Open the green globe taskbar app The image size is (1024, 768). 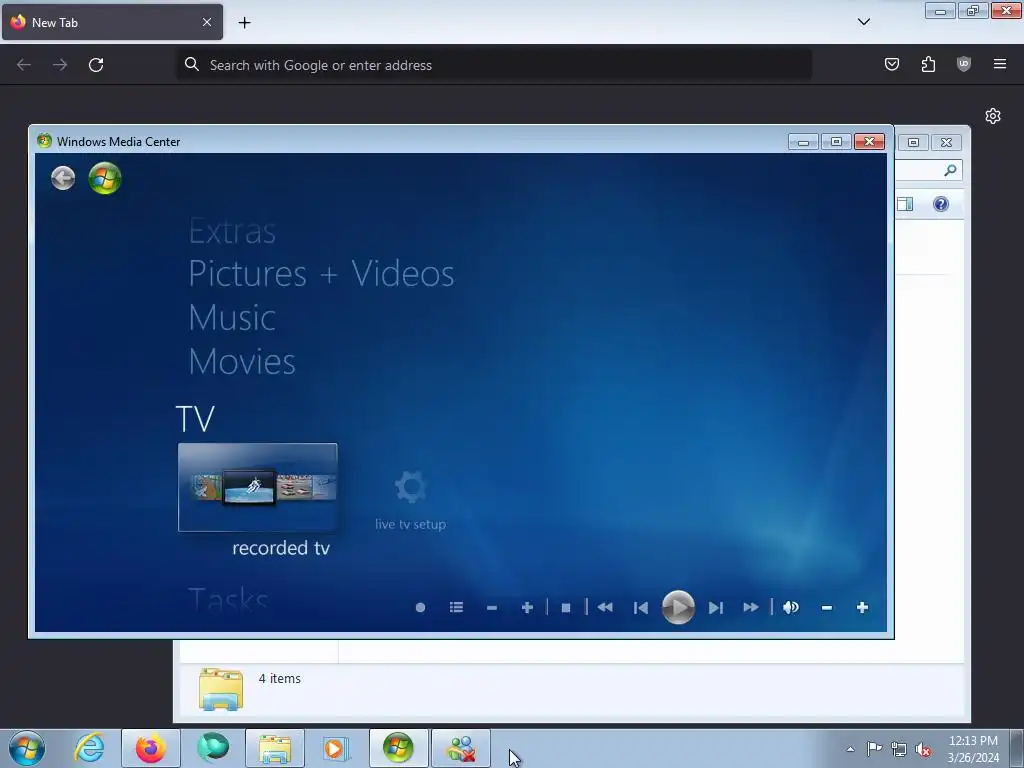pos(213,748)
